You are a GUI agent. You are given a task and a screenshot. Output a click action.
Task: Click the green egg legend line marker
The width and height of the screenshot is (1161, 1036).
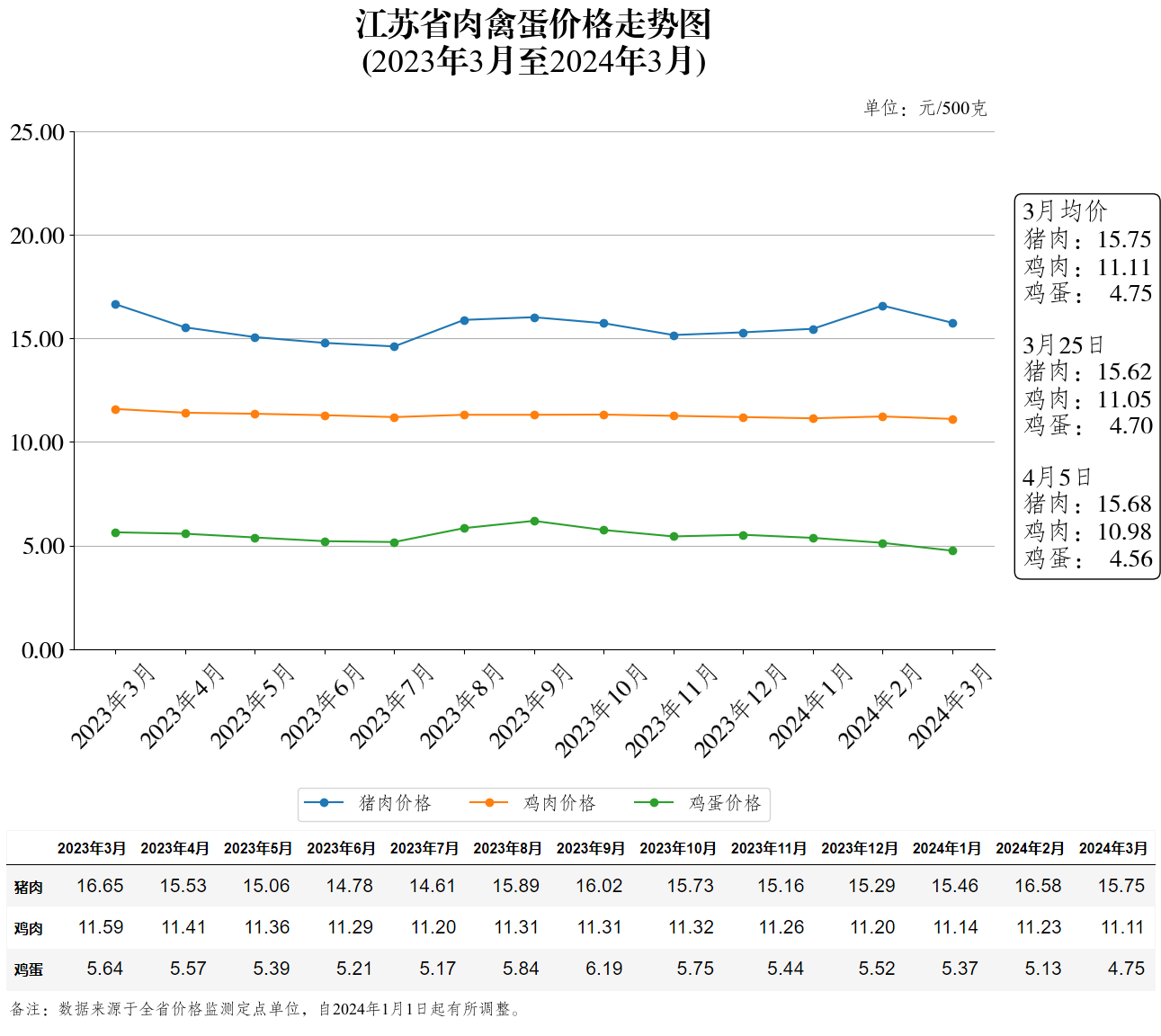point(654,803)
